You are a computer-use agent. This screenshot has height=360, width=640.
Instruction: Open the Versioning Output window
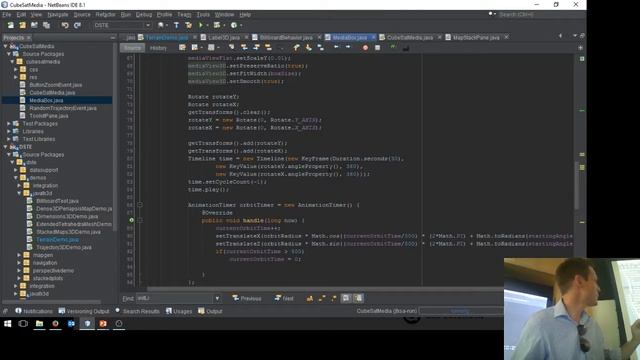coord(84,311)
